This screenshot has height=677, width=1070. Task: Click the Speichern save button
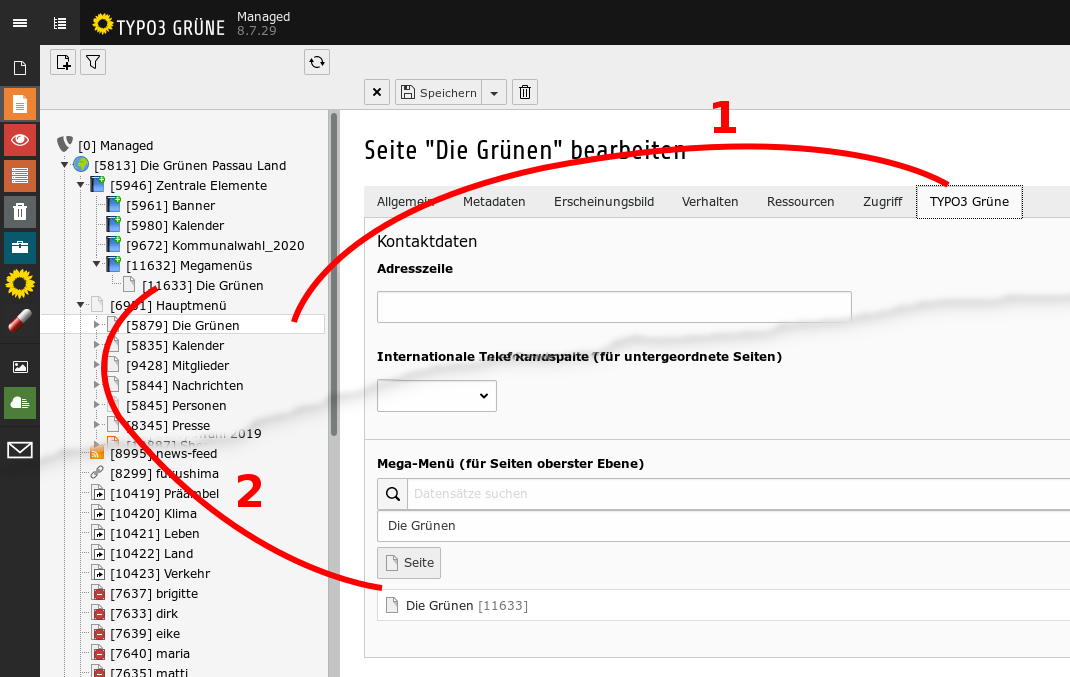(x=438, y=92)
